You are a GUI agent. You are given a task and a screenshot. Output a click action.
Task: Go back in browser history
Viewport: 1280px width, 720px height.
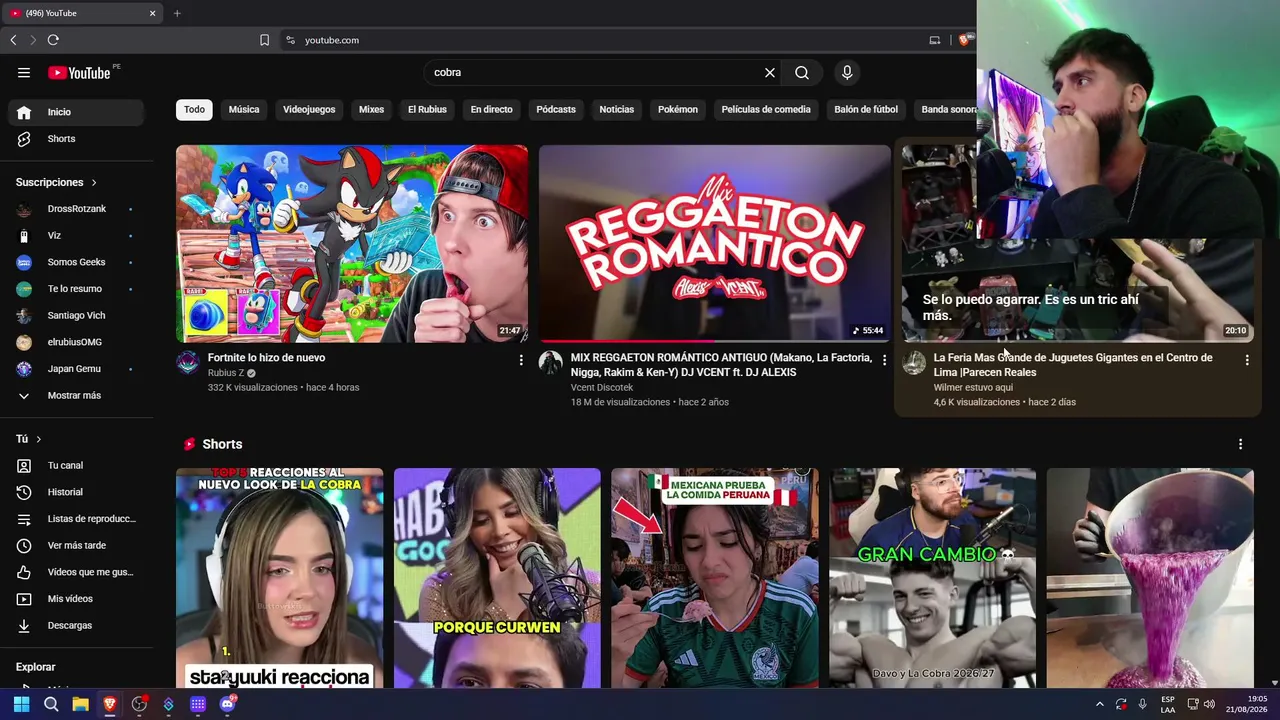[13, 40]
